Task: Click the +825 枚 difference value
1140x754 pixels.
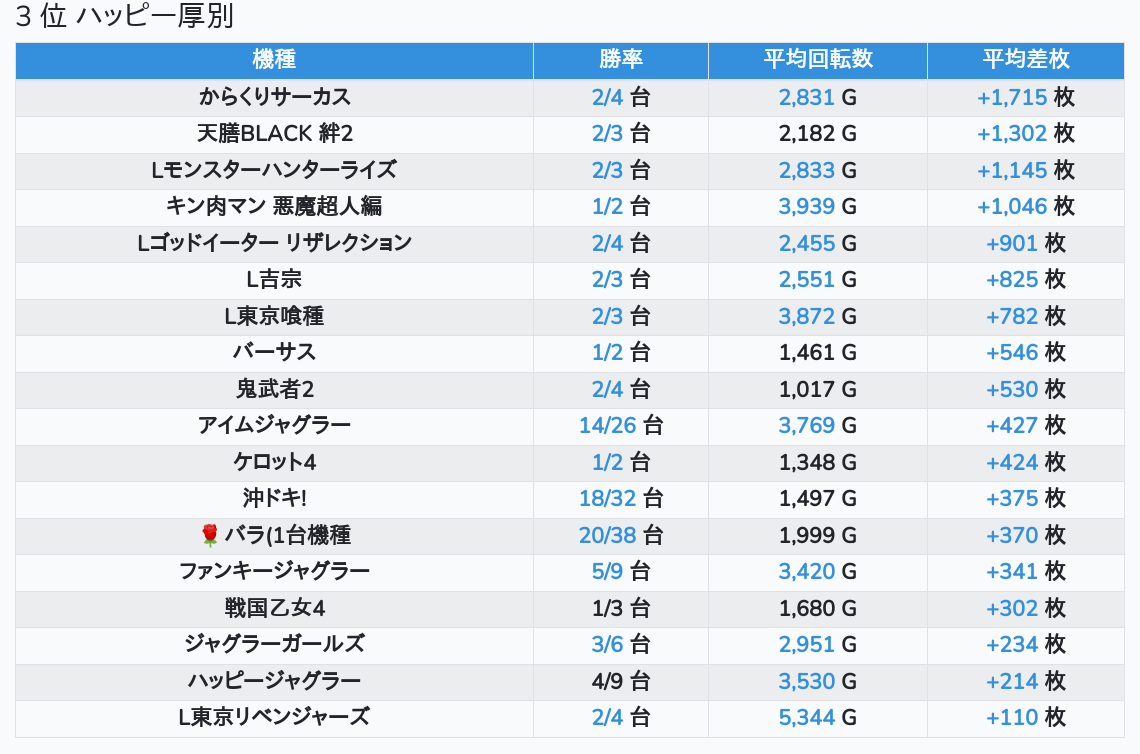Action: (x=1026, y=279)
